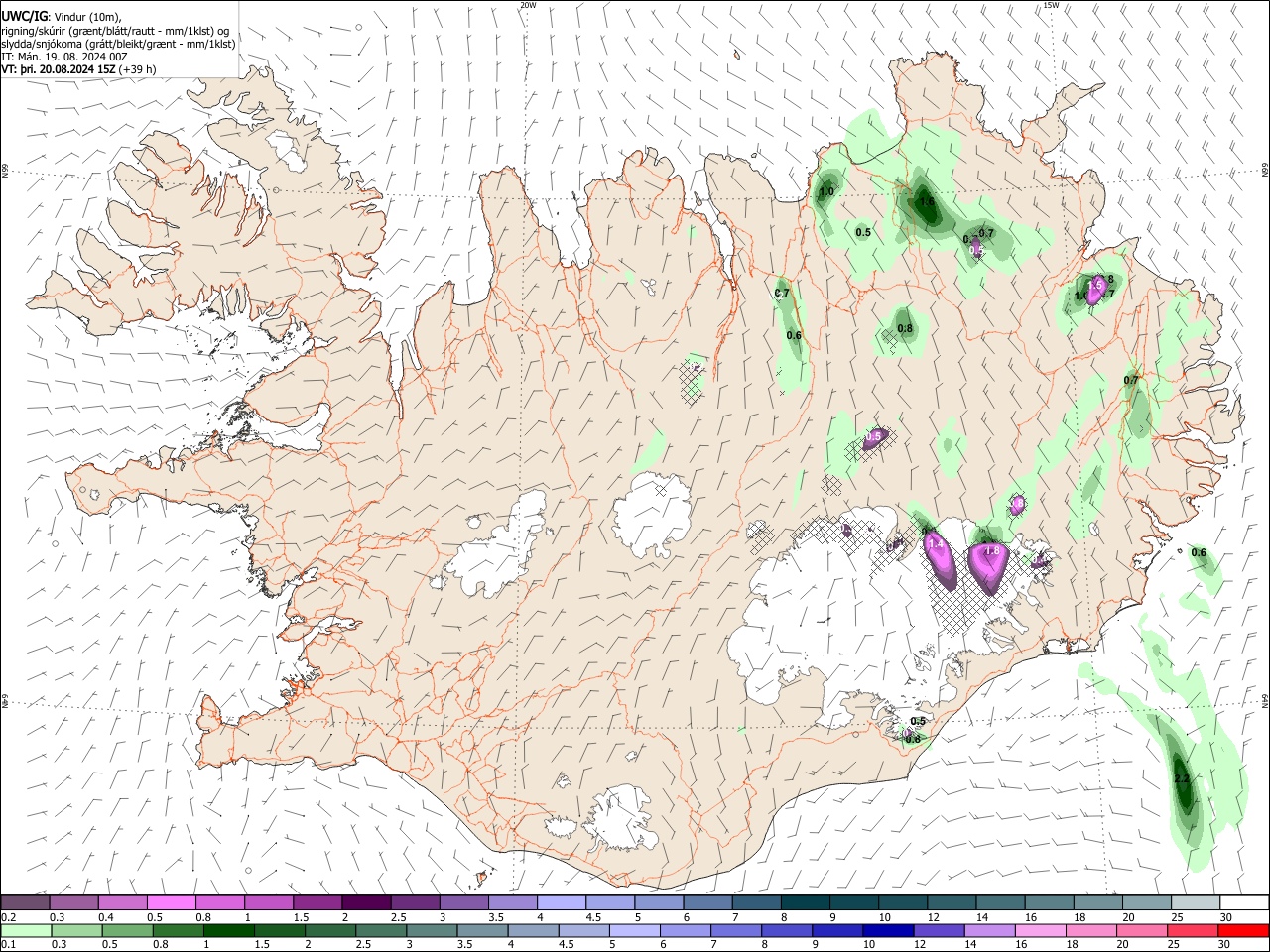The height and width of the screenshot is (952, 1270).
Task: Select the "66N" latitude label on the left edge
Action: click(5, 171)
